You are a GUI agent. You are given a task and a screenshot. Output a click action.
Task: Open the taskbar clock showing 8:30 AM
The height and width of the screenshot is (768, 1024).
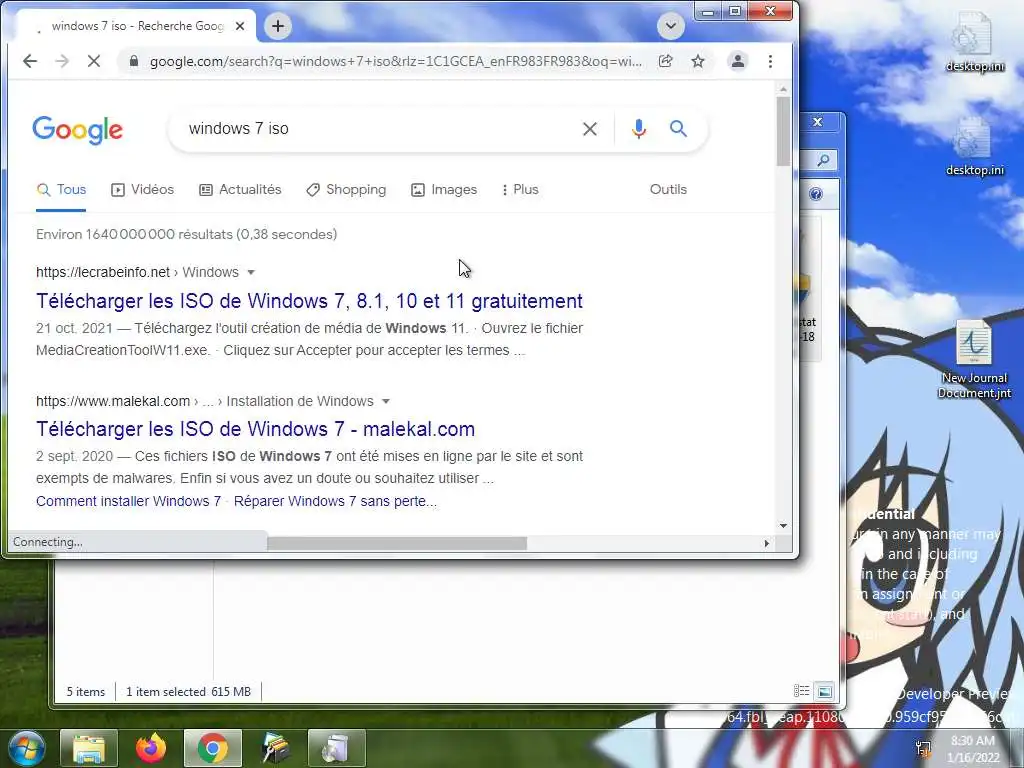pyautogui.click(x=973, y=749)
